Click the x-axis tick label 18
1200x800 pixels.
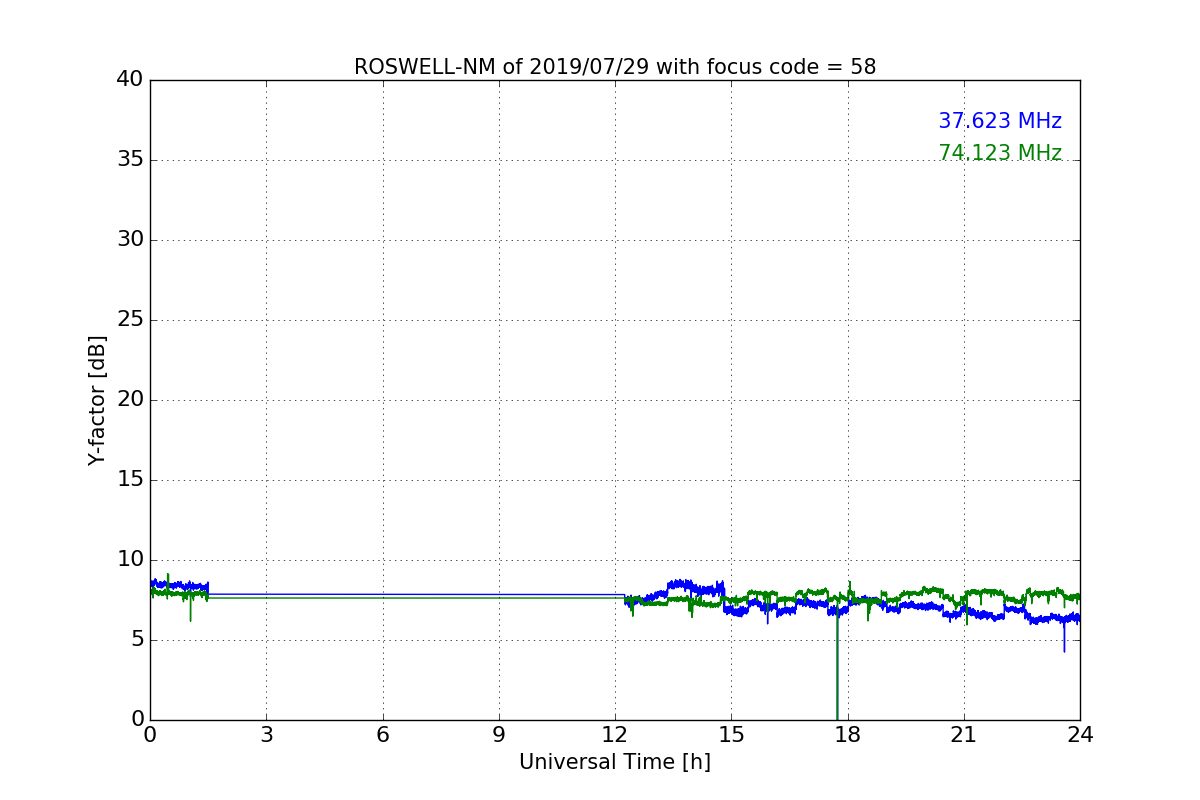pos(848,735)
